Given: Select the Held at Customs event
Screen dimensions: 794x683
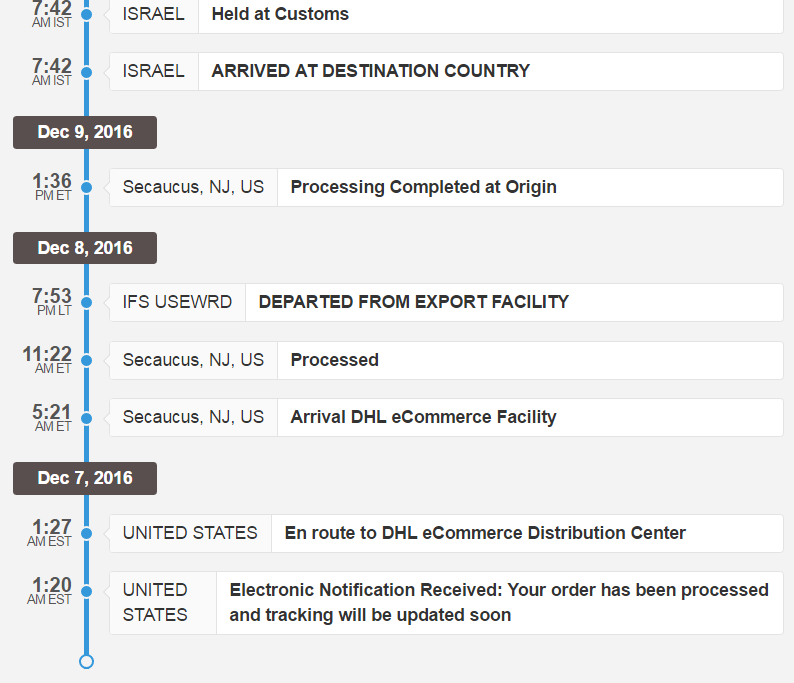Looking at the screenshot, I should point(446,14).
